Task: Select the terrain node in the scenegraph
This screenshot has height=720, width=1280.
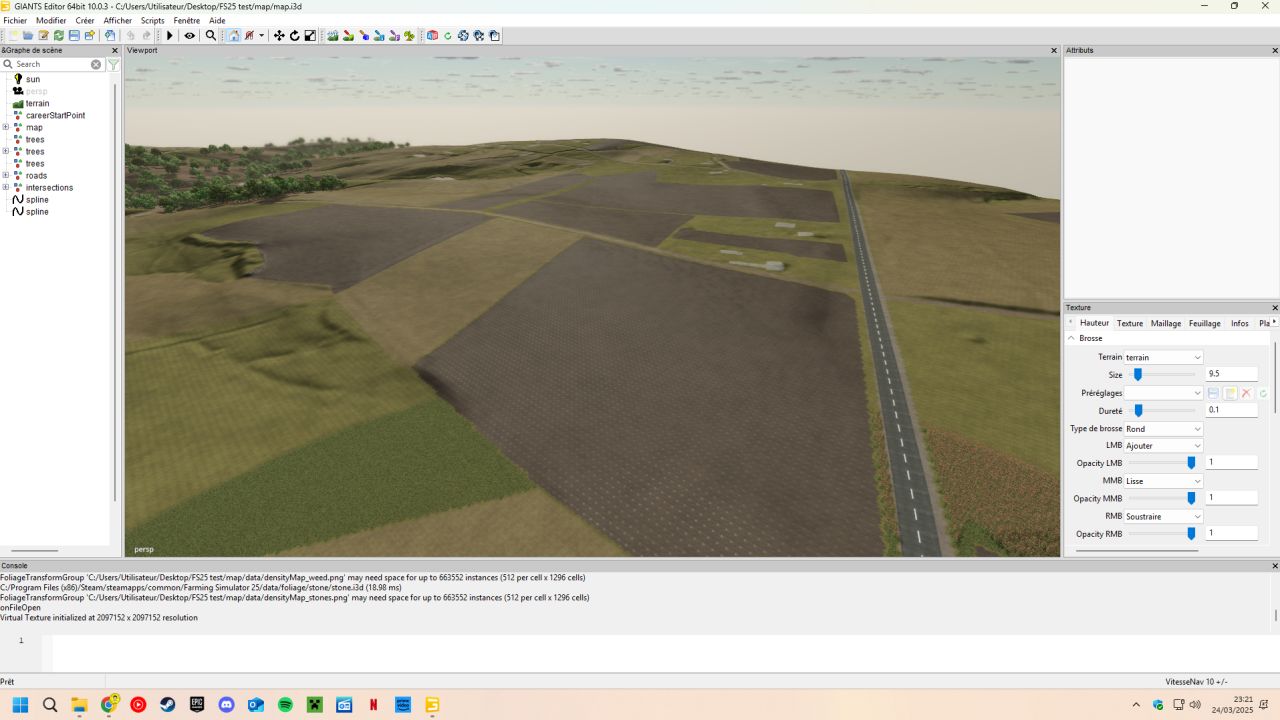Action: point(37,103)
